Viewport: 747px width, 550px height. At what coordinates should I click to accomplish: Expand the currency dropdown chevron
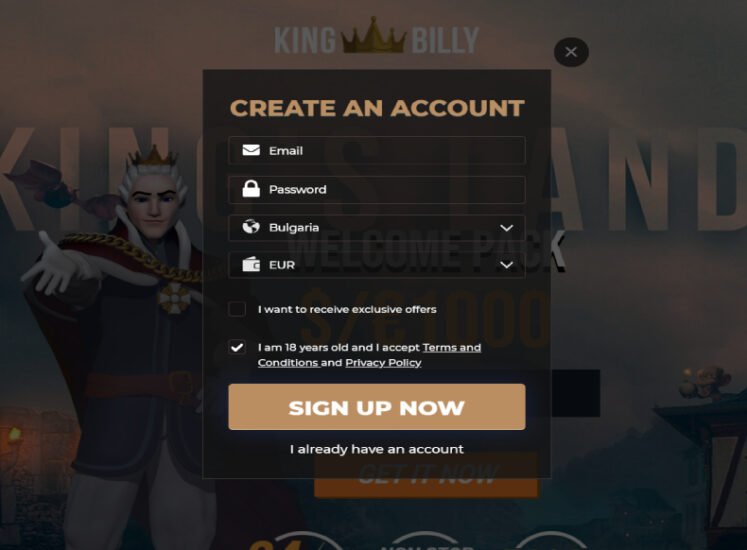click(507, 265)
